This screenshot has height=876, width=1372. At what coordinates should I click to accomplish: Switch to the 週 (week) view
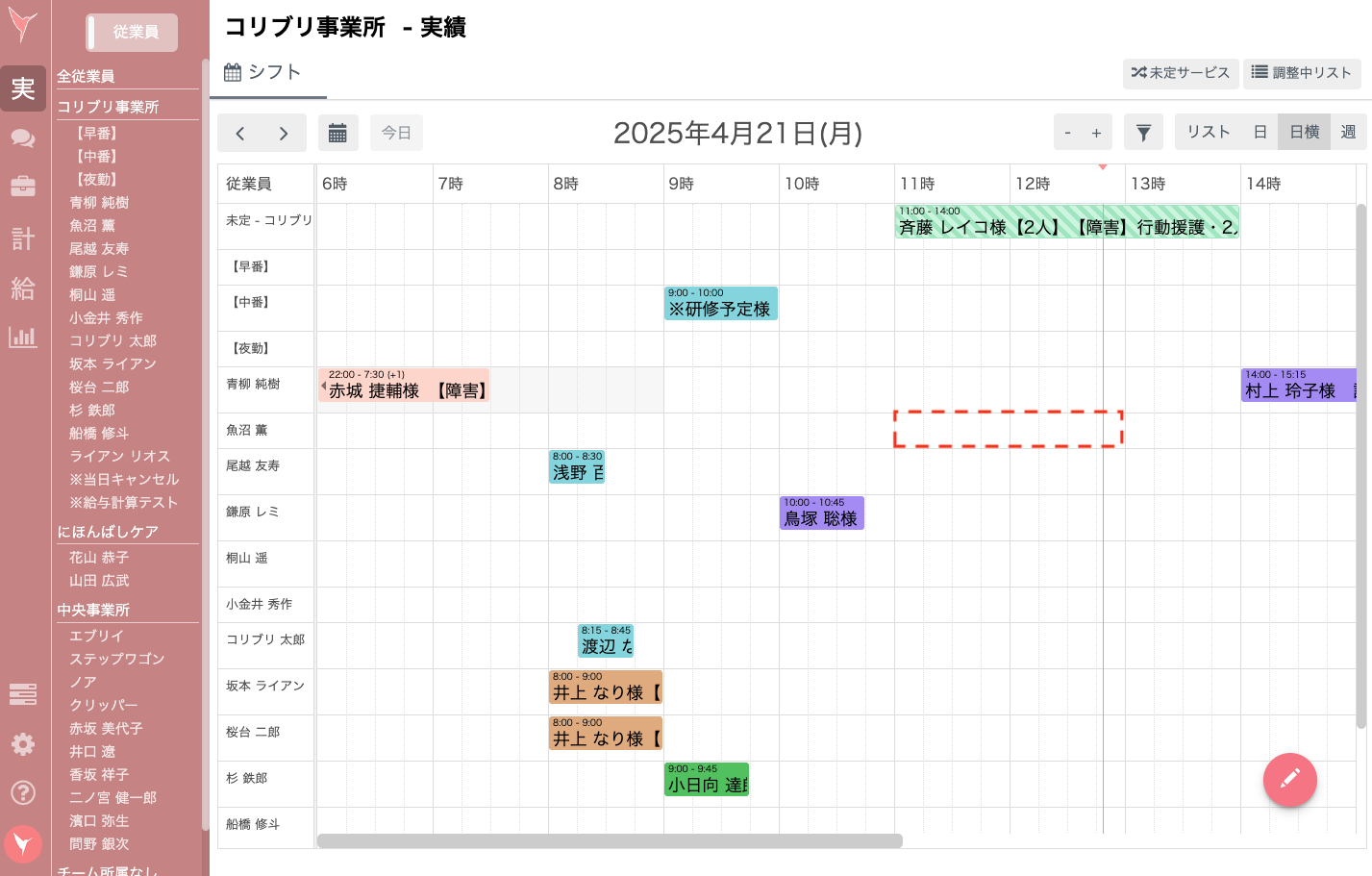coord(1347,132)
